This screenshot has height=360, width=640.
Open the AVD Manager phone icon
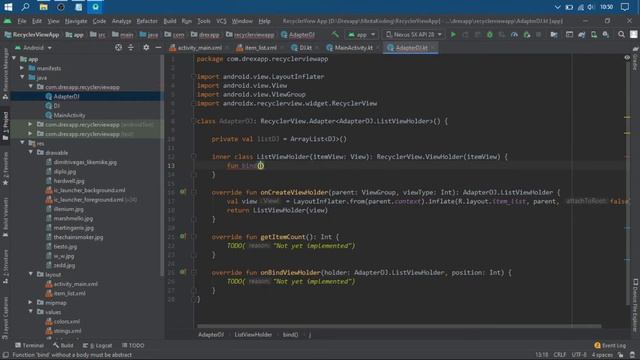(x=594, y=35)
